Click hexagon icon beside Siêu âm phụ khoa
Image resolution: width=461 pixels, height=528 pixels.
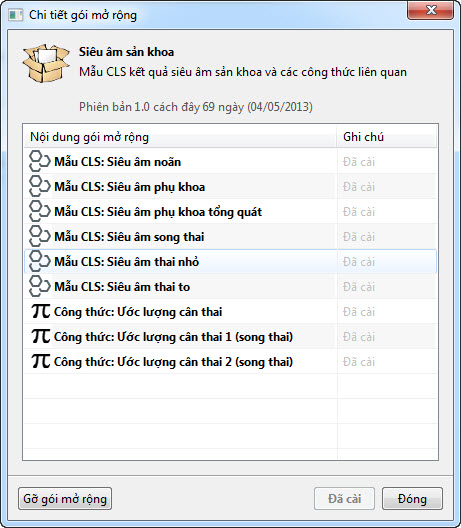coord(39,186)
